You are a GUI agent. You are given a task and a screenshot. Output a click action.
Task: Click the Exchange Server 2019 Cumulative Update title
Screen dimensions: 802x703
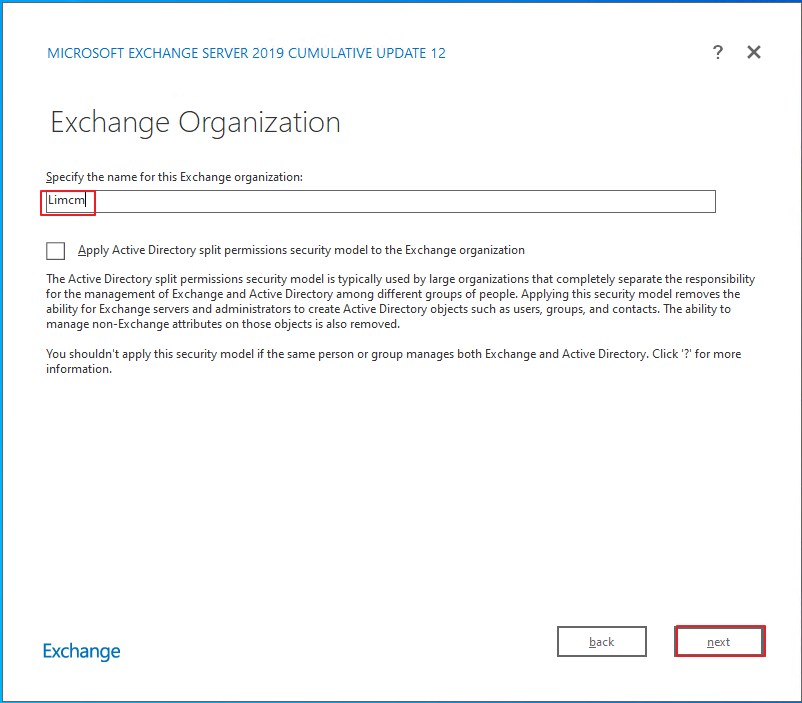247,53
